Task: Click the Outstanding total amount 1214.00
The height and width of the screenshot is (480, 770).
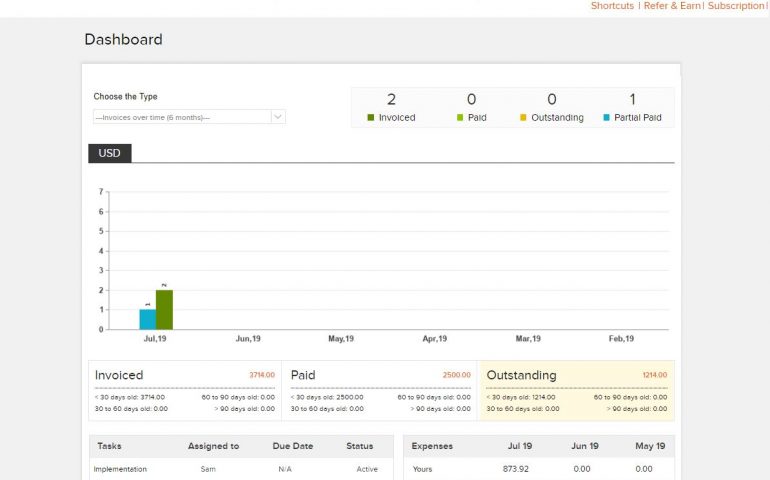Action: [x=655, y=375]
